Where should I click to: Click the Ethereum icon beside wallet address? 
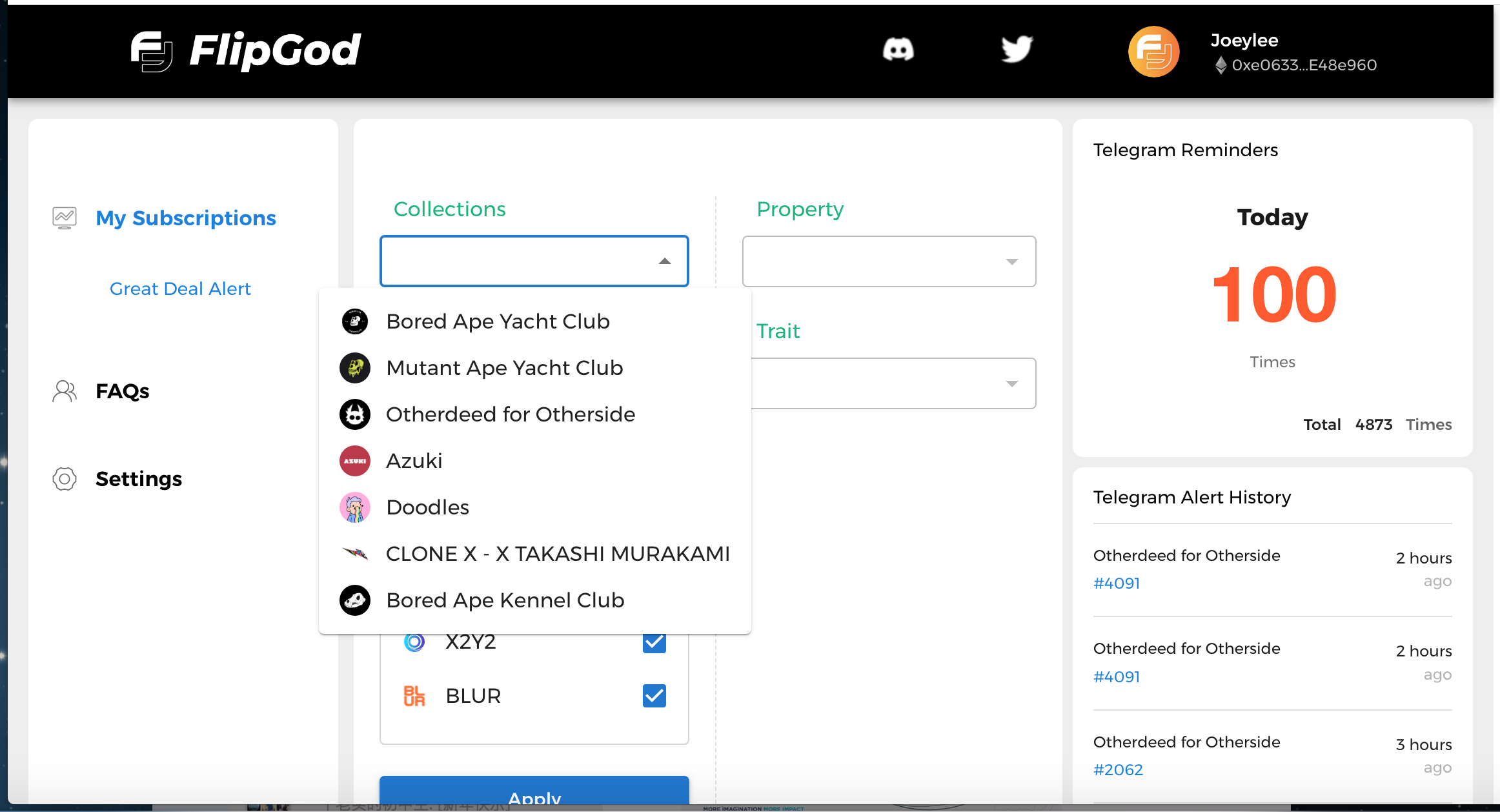(x=1221, y=65)
